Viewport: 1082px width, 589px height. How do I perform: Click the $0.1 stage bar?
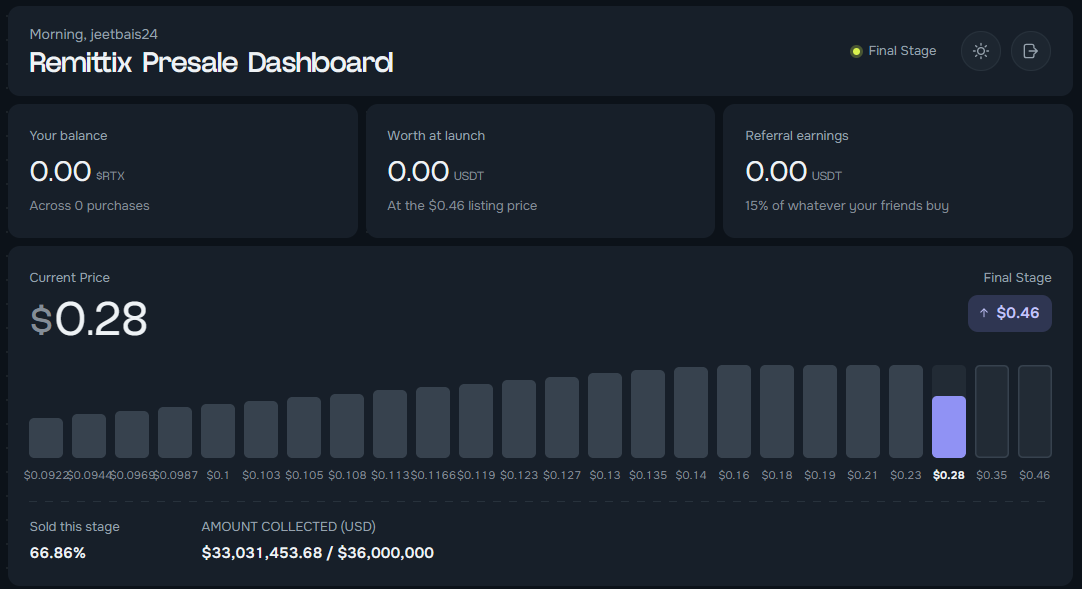tap(218, 431)
